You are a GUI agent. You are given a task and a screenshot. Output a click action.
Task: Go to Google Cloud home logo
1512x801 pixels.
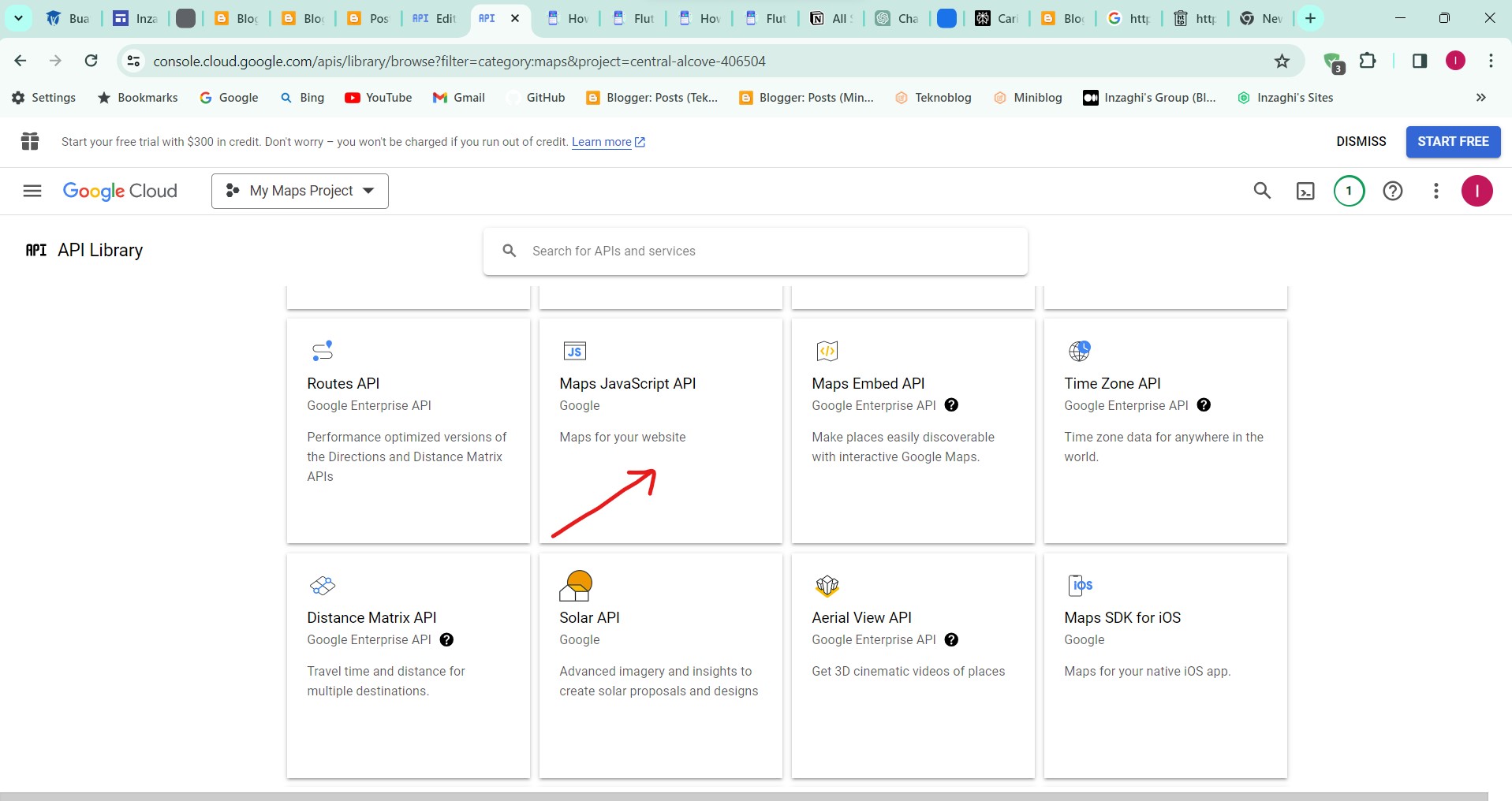[120, 191]
